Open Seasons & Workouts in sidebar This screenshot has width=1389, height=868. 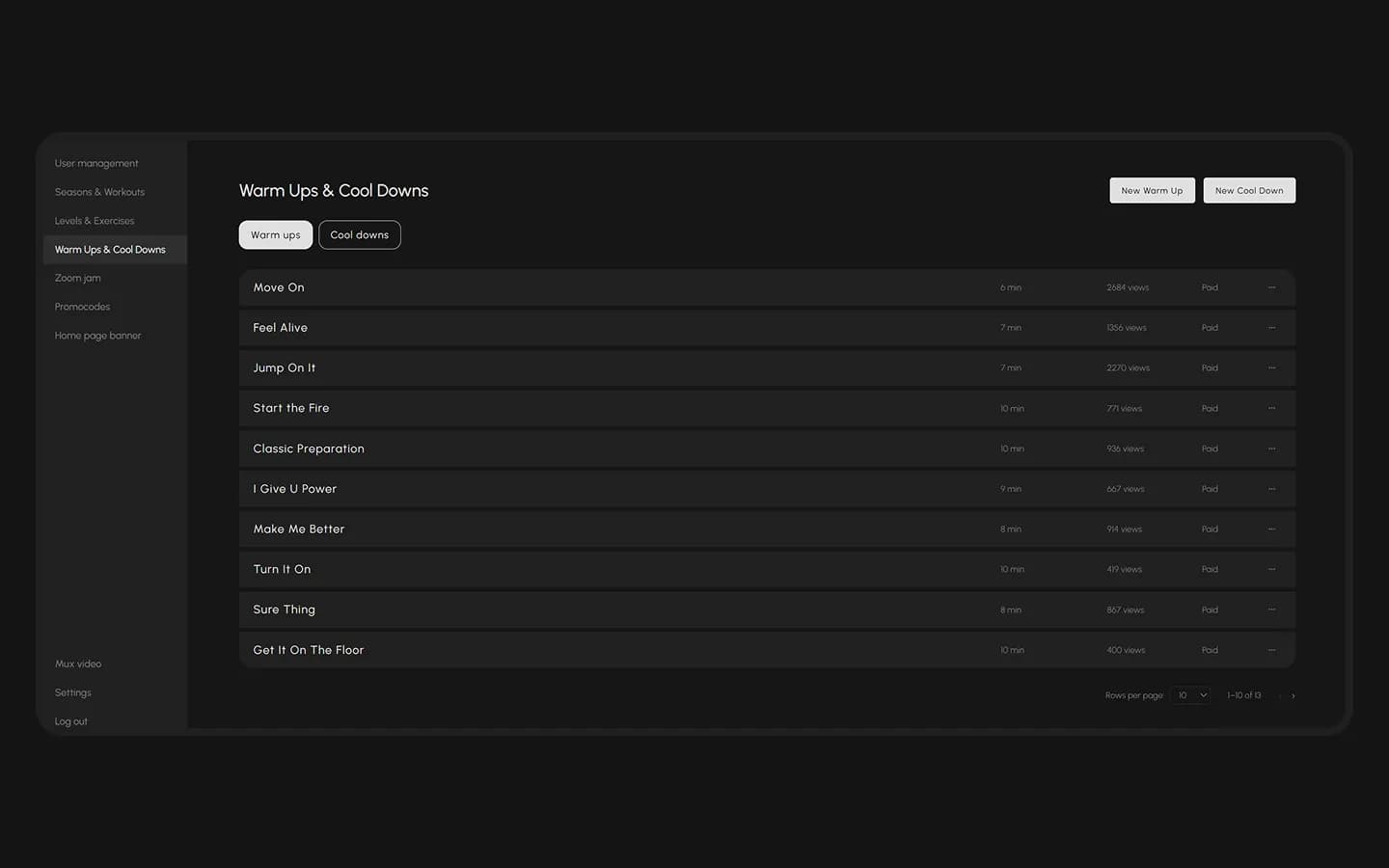coord(99,192)
